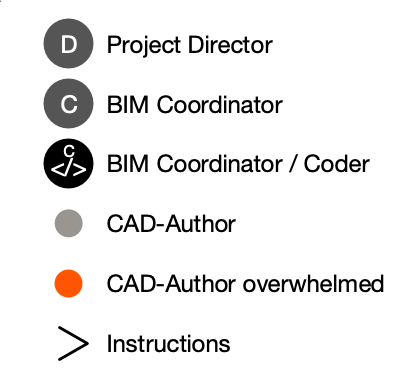The height and width of the screenshot is (380, 415).
Task: Click the black Coordinator / Coder icon
Action: pos(68,163)
